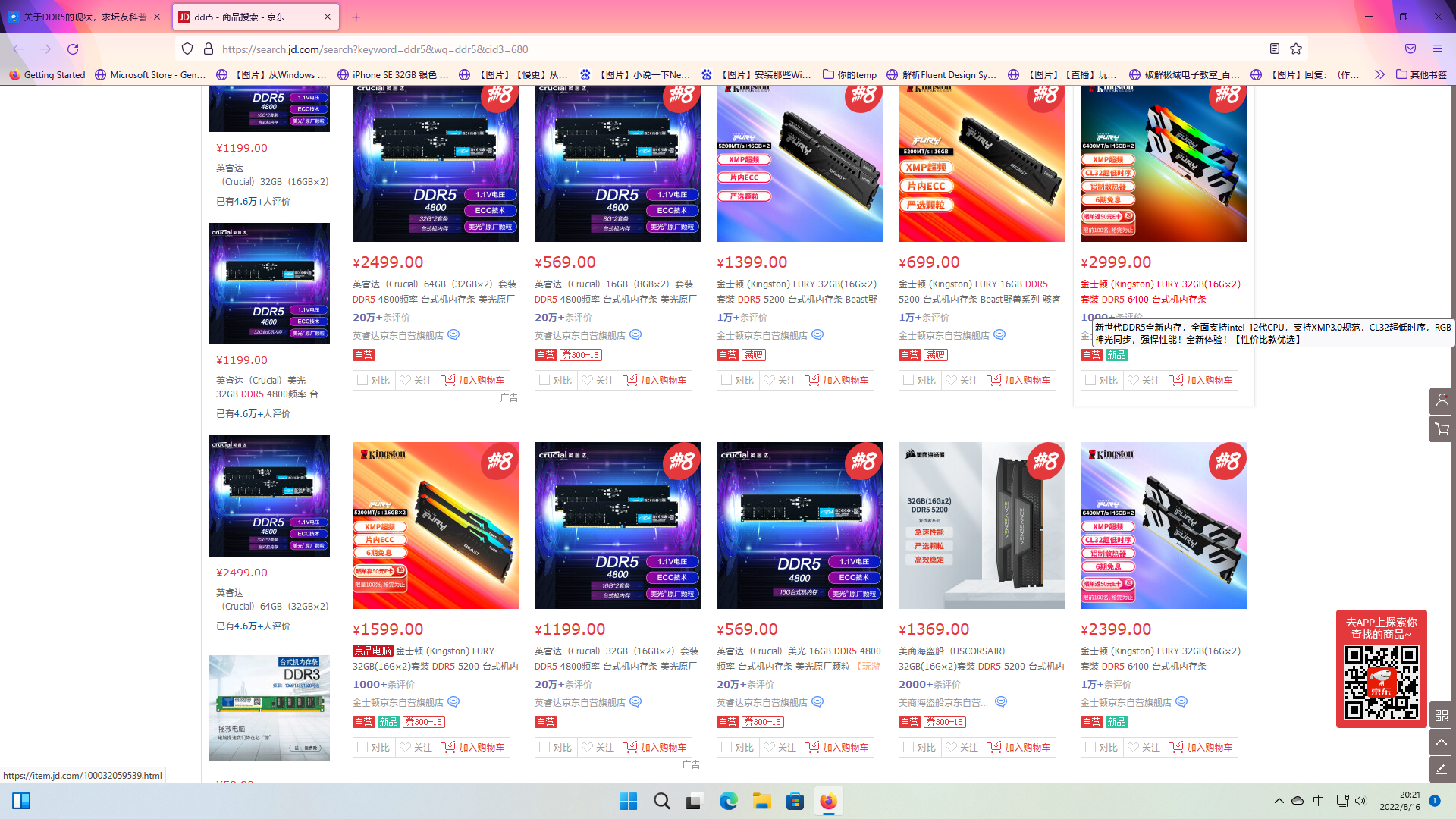Open sidebar DDR3 product thumbnail

[269, 708]
